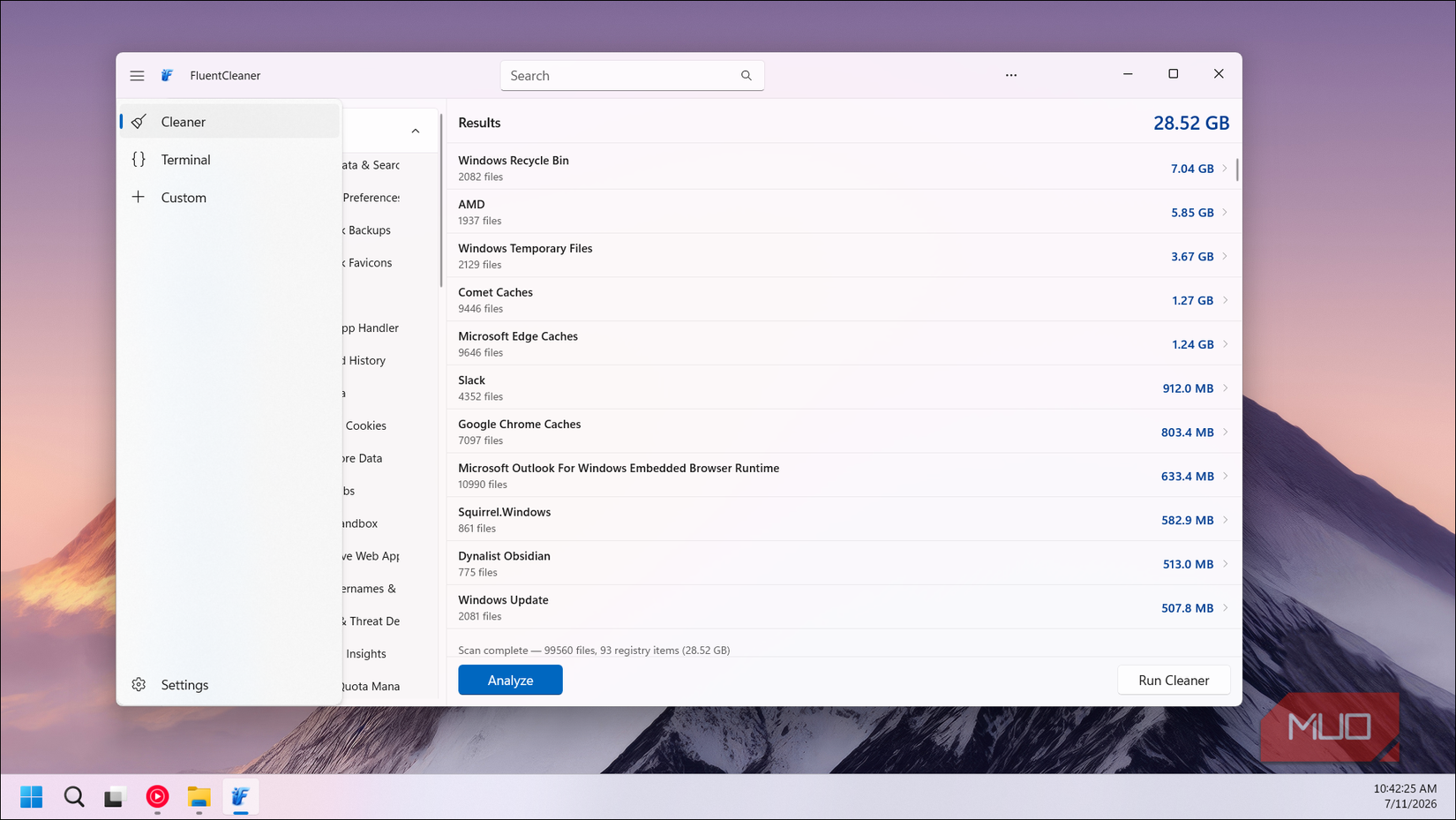Select the Cookies item in category list

tap(366, 425)
